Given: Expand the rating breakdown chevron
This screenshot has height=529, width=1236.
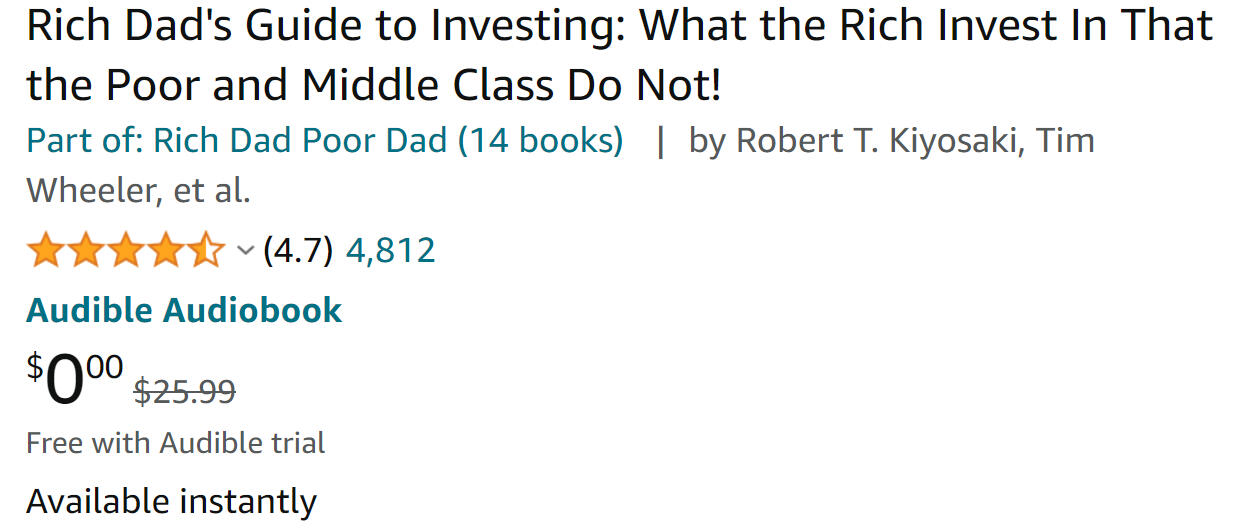Looking at the screenshot, I should coord(245,251).
